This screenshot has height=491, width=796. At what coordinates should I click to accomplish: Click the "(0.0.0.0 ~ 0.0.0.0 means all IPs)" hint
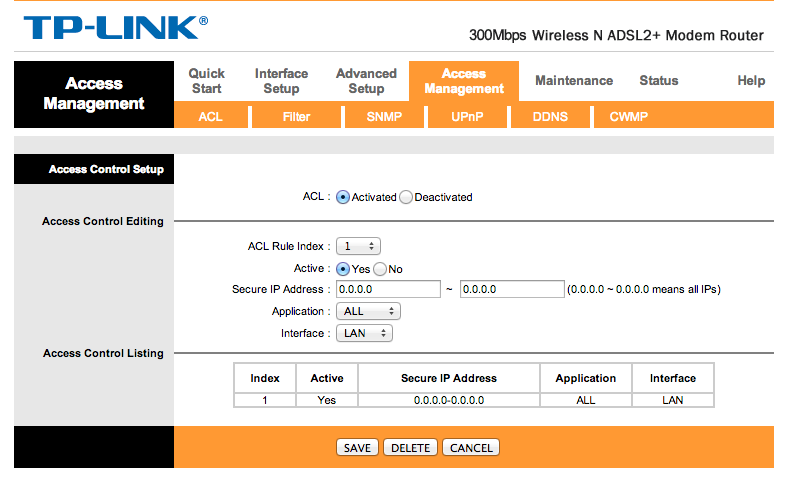point(644,289)
